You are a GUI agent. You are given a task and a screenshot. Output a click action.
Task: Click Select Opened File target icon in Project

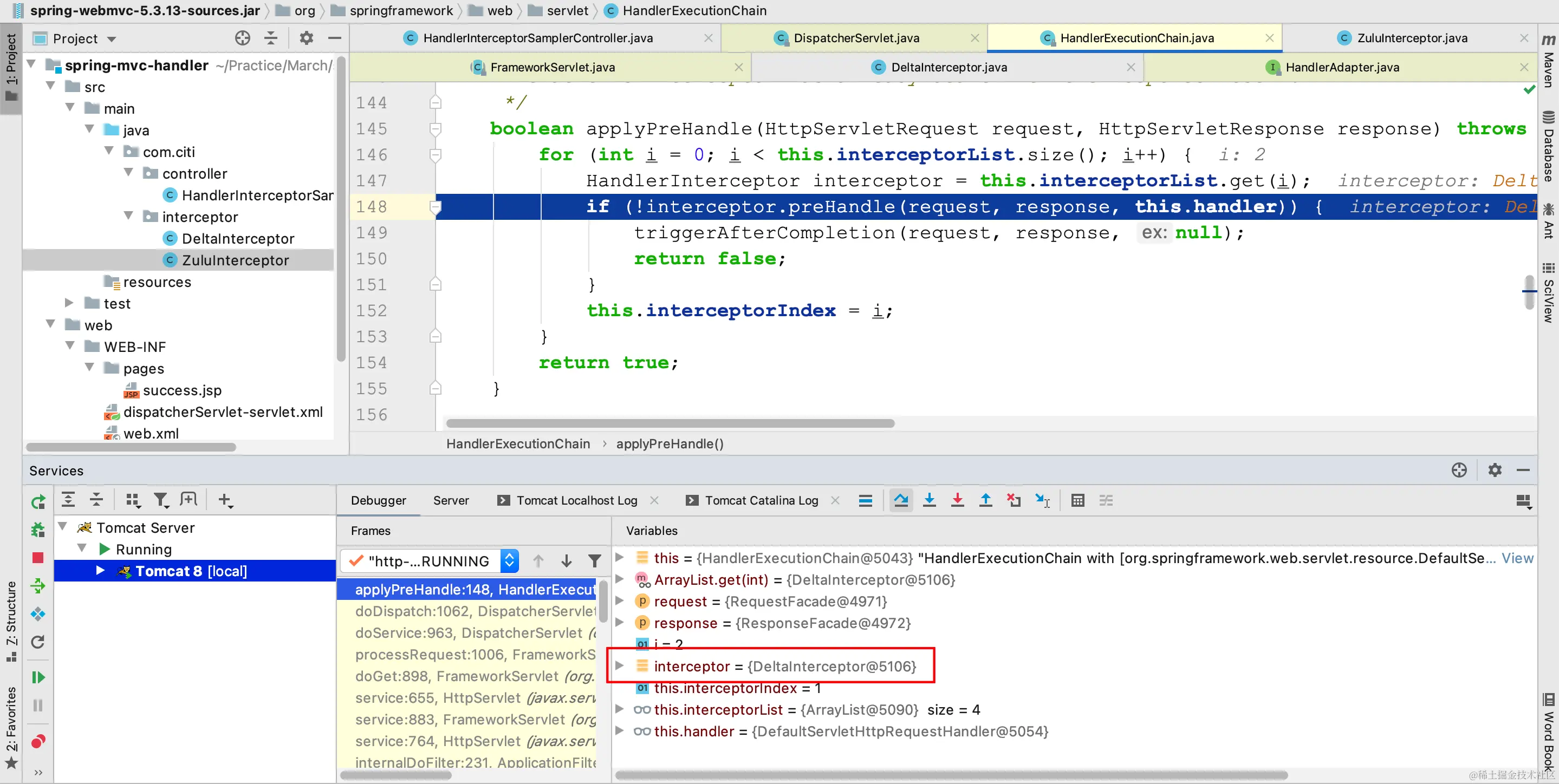242,38
